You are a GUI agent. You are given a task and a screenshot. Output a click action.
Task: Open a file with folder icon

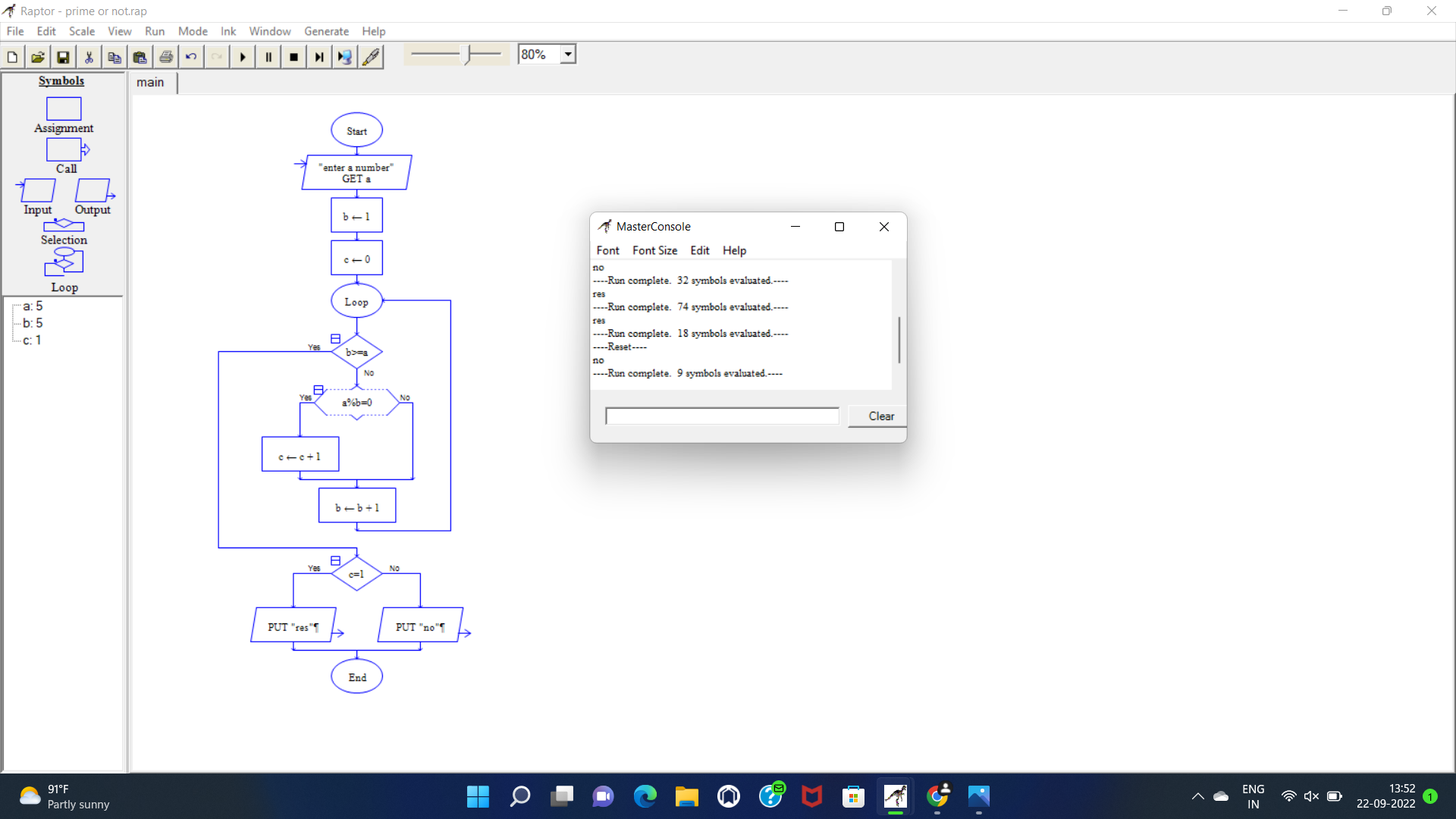(38, 57)
